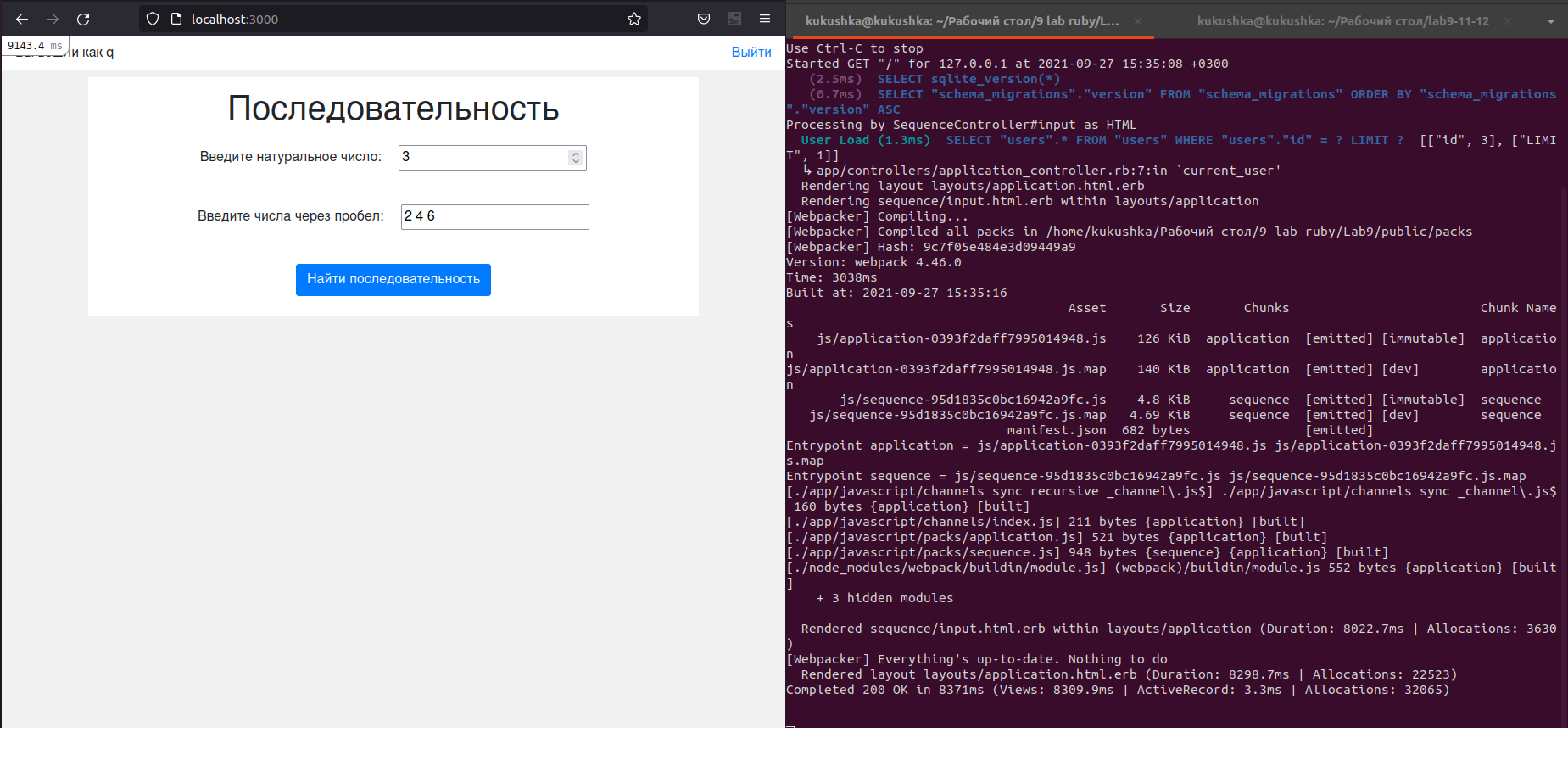Click the 'Entrypoint sequence' line
This screenshot has height=766, width=1568.
[x=1156, y=476]
